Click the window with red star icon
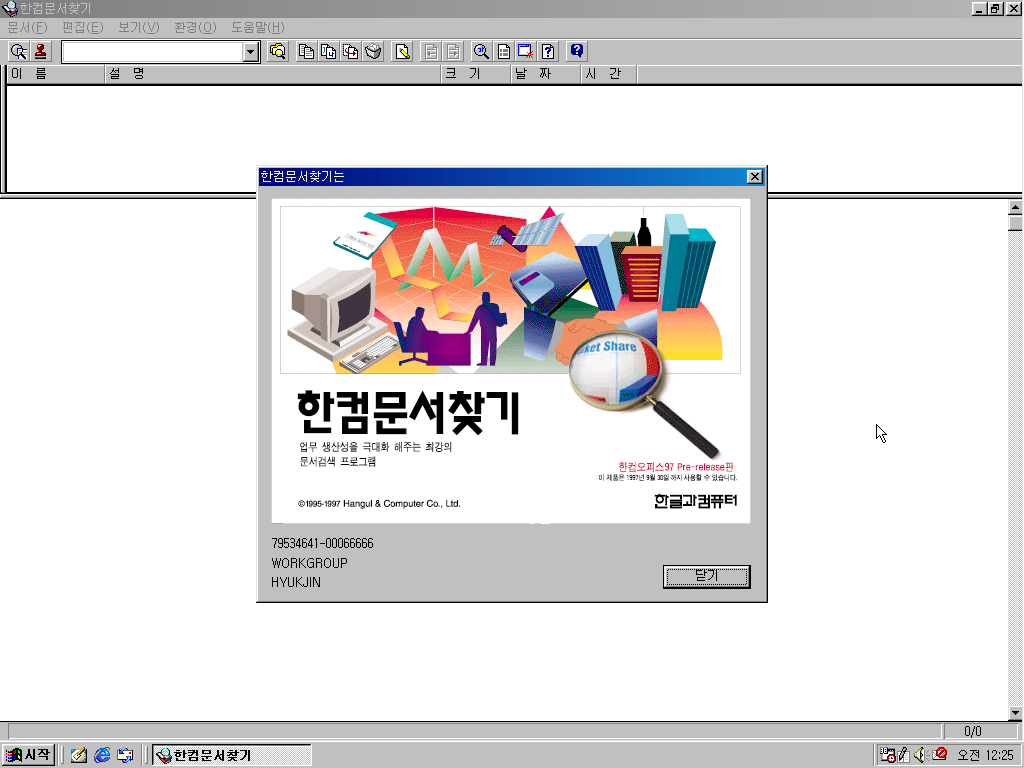 526,52
